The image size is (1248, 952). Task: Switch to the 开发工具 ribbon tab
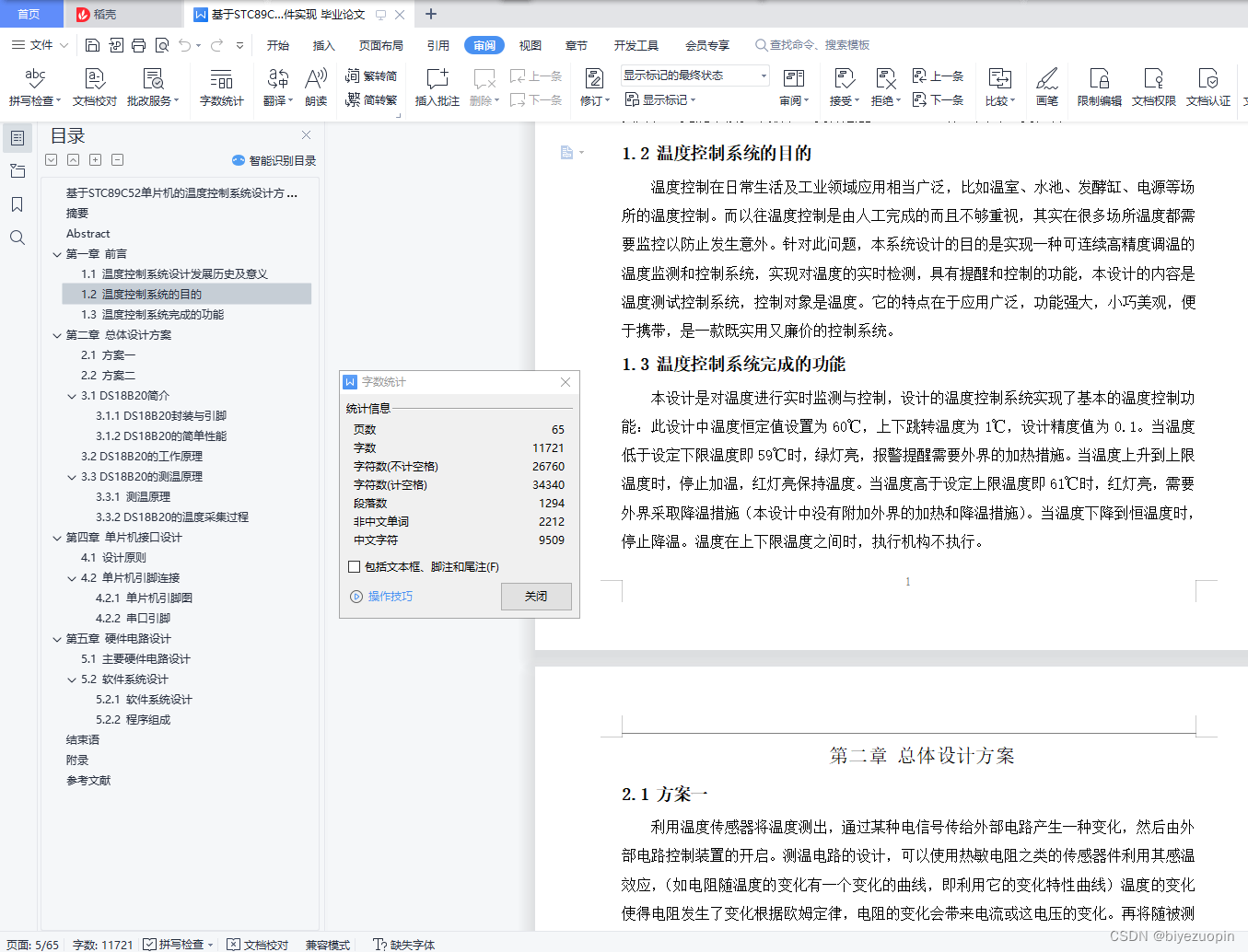636,45
